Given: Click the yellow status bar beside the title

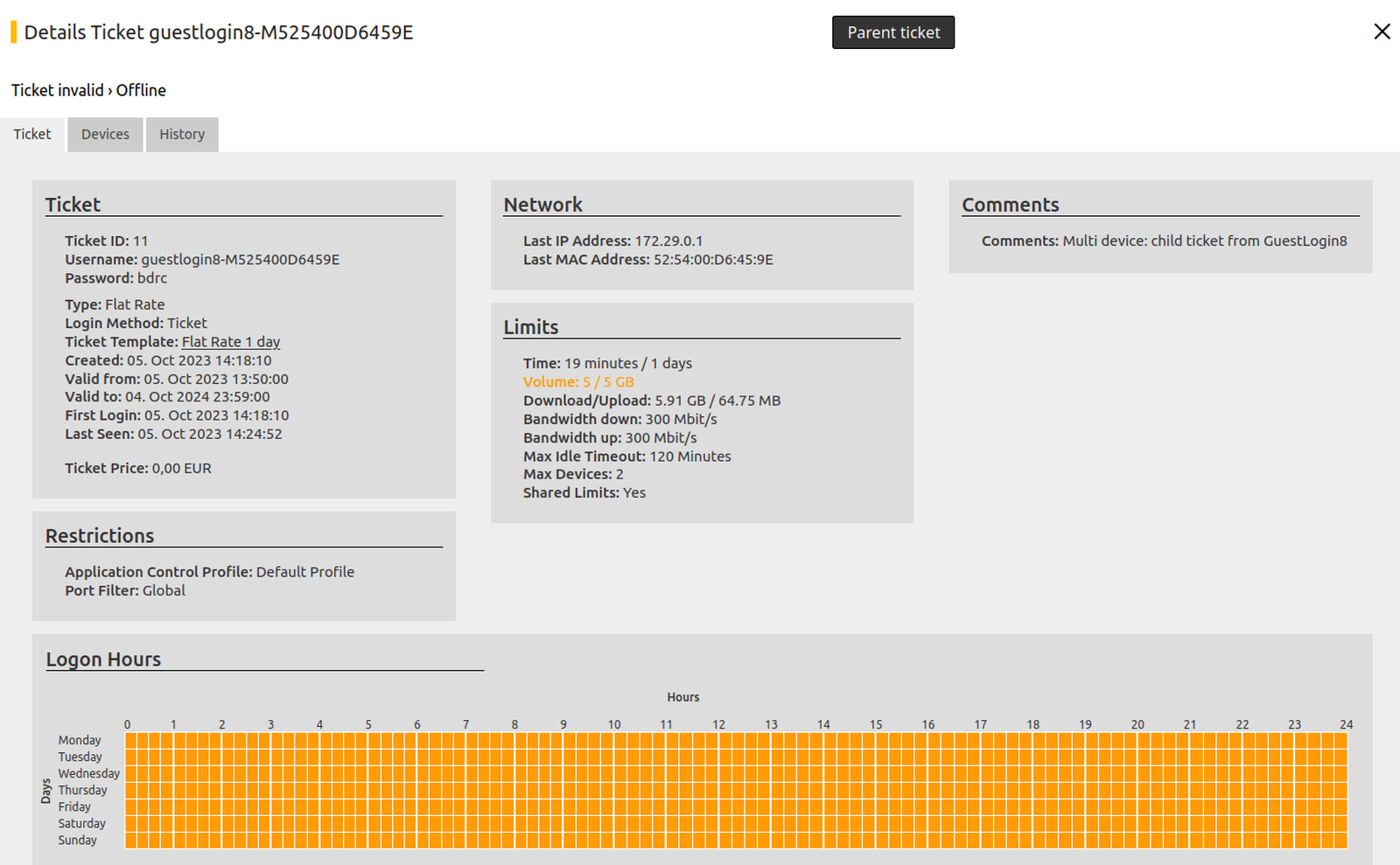Looking at the screenshot, I should [x=13, y=32].
